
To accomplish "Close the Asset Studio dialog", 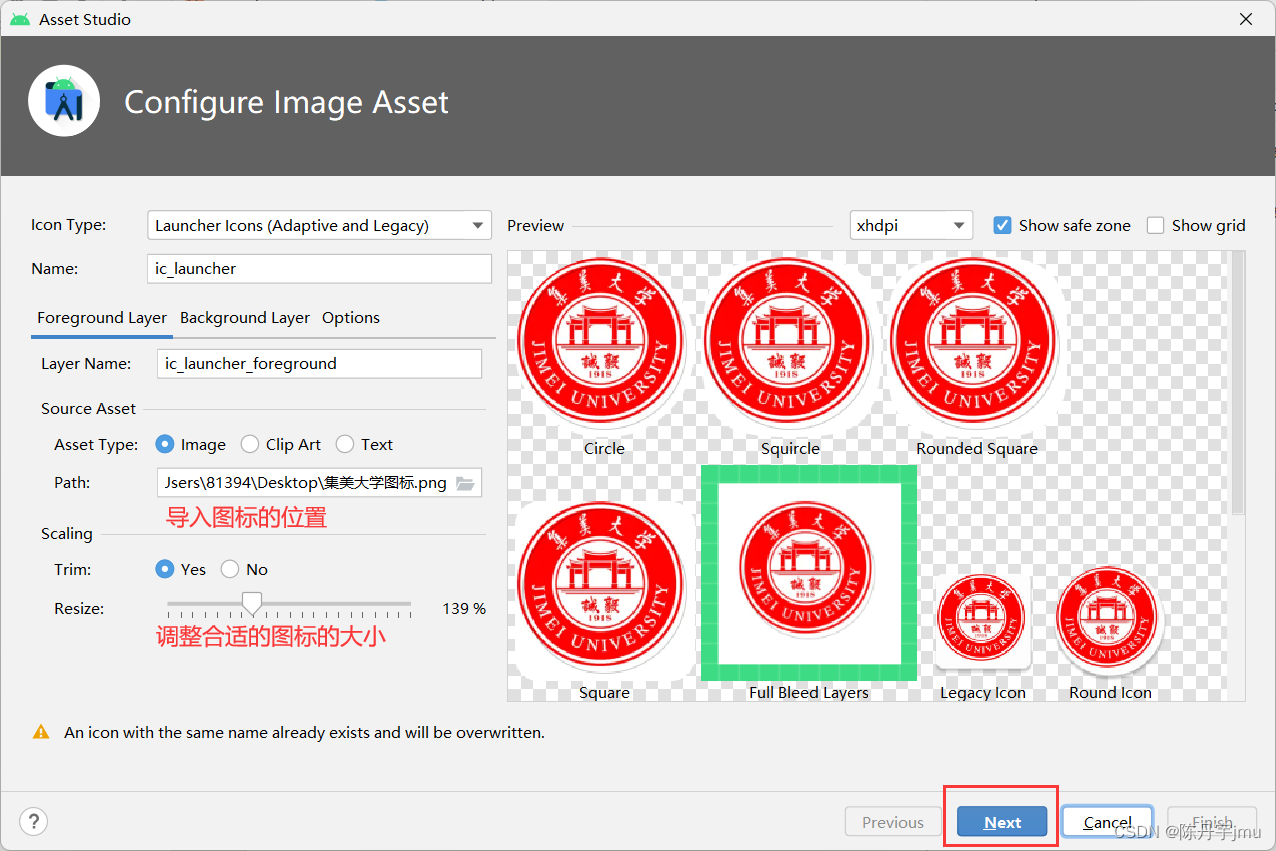I will 1246,19.
